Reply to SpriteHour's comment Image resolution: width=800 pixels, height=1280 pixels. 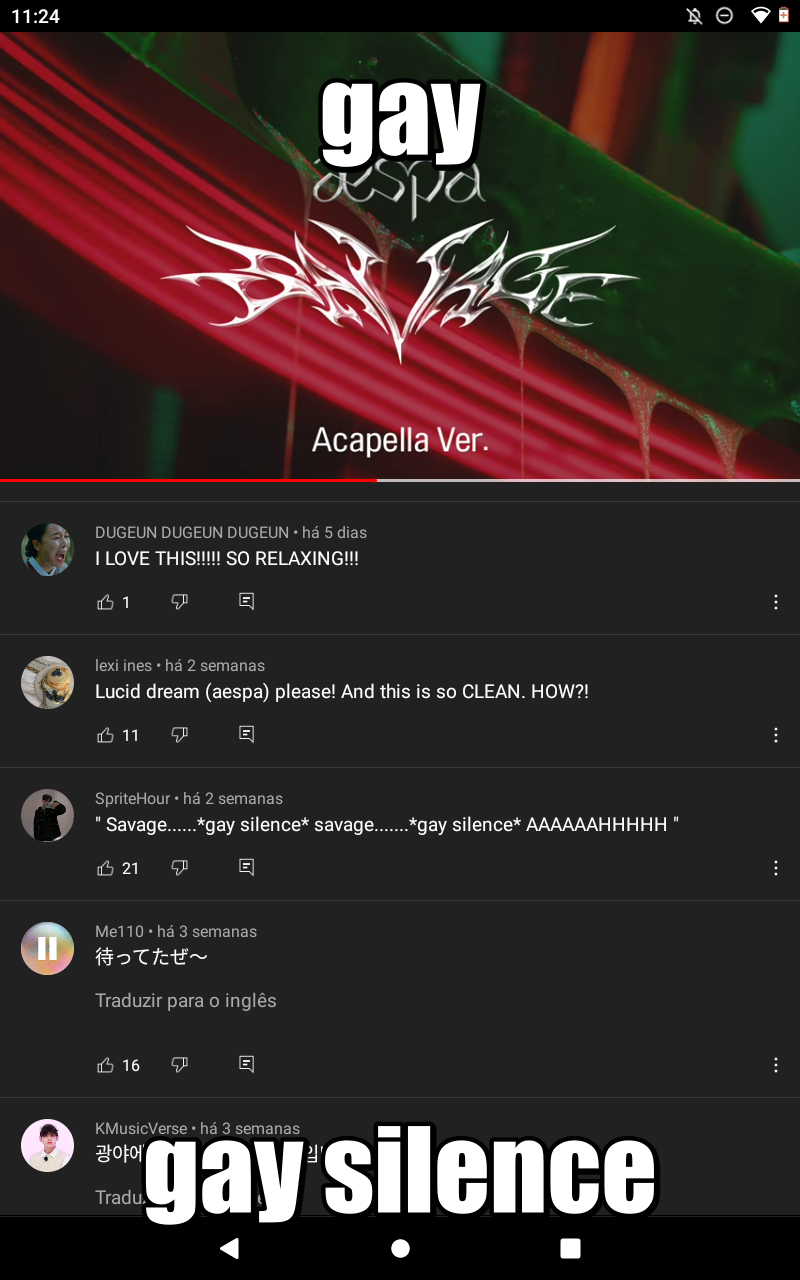click(247, 868)
